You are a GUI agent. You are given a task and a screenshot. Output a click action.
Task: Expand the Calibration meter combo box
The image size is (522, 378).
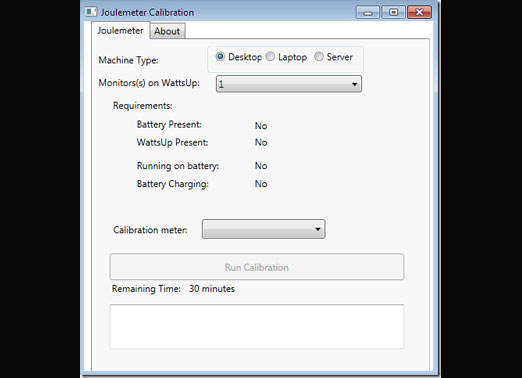pyautogui.click(x=263, y=229)
